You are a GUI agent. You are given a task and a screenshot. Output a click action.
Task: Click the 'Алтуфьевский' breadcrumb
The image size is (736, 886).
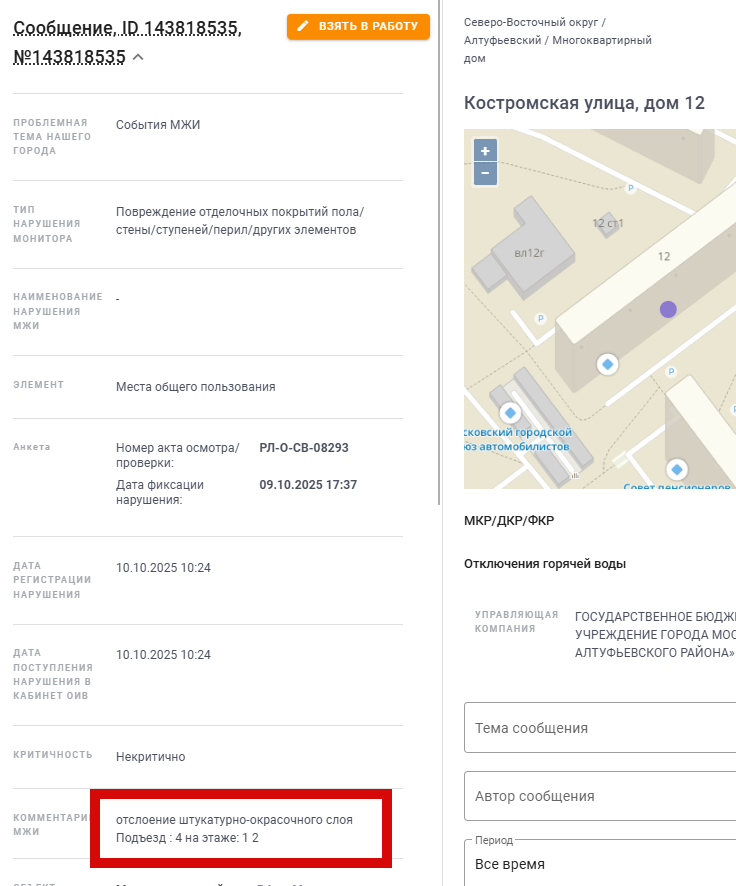[x=502, y=41]
